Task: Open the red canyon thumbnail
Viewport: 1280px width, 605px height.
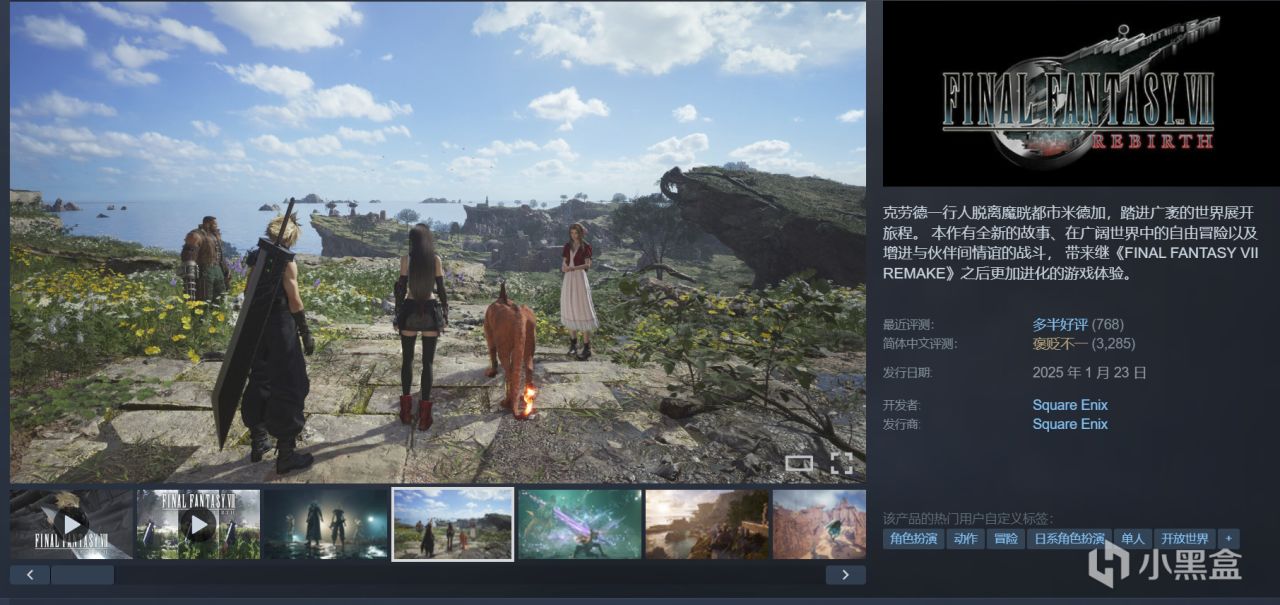Action: click(819, 524)
